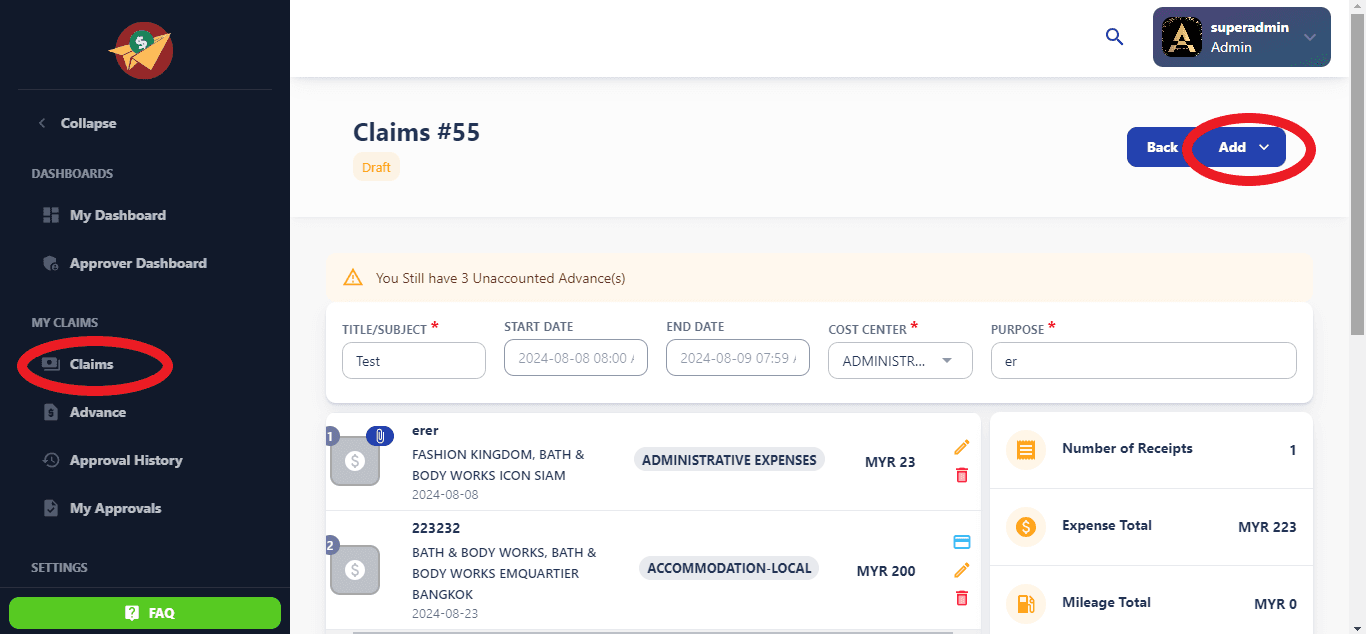
Task: Delete expense 223232 using trash icon
Action: (962, 598)
